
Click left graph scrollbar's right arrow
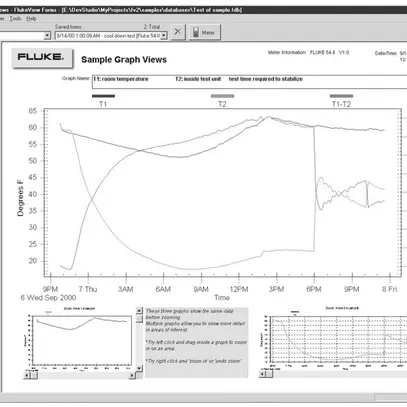(x=132, y=375)
